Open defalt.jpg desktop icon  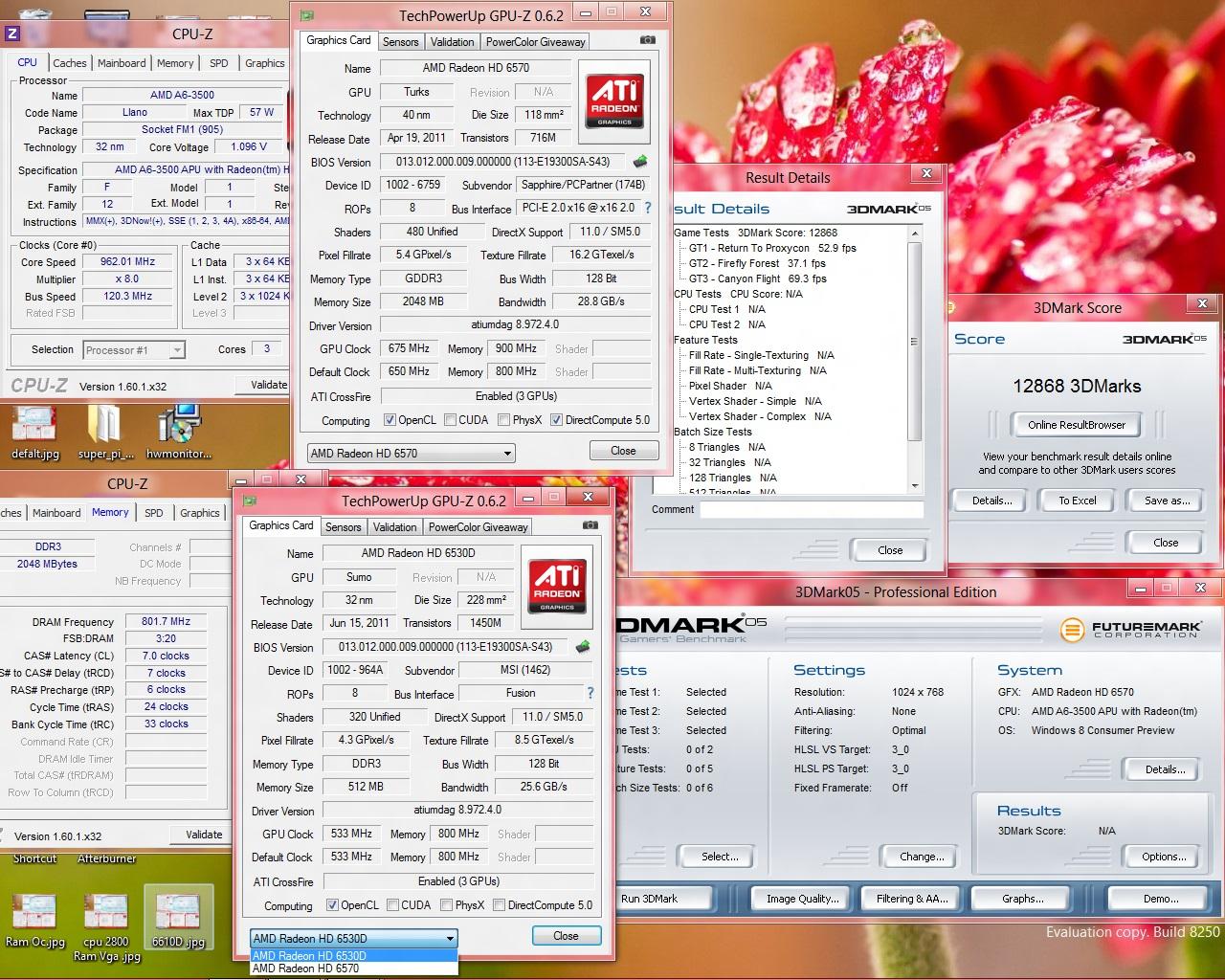35,433
